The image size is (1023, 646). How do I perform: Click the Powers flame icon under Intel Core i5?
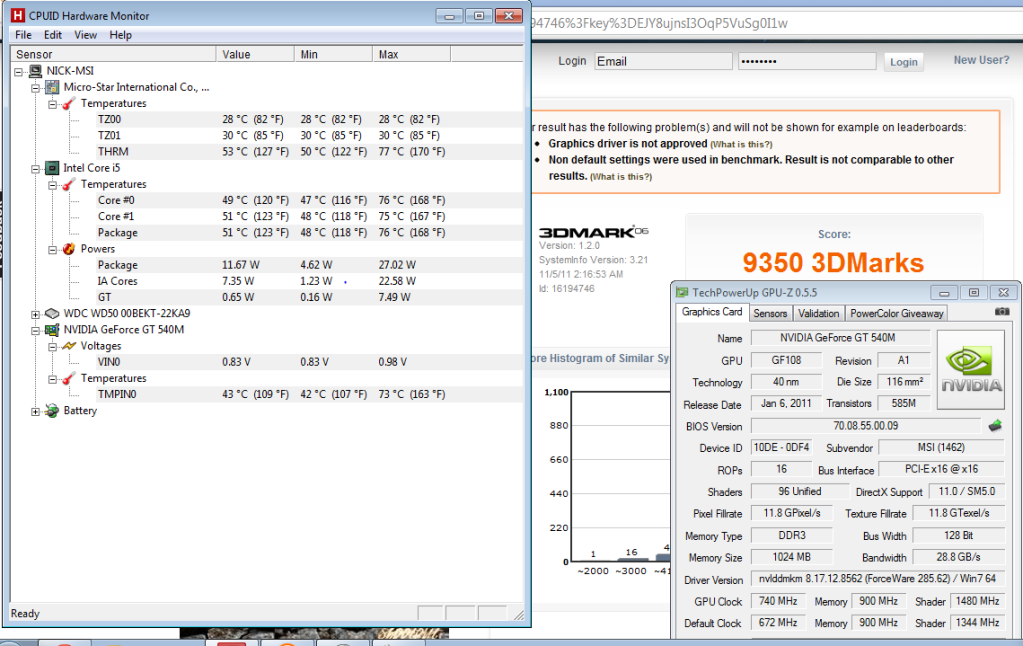[x=69, y=249]
